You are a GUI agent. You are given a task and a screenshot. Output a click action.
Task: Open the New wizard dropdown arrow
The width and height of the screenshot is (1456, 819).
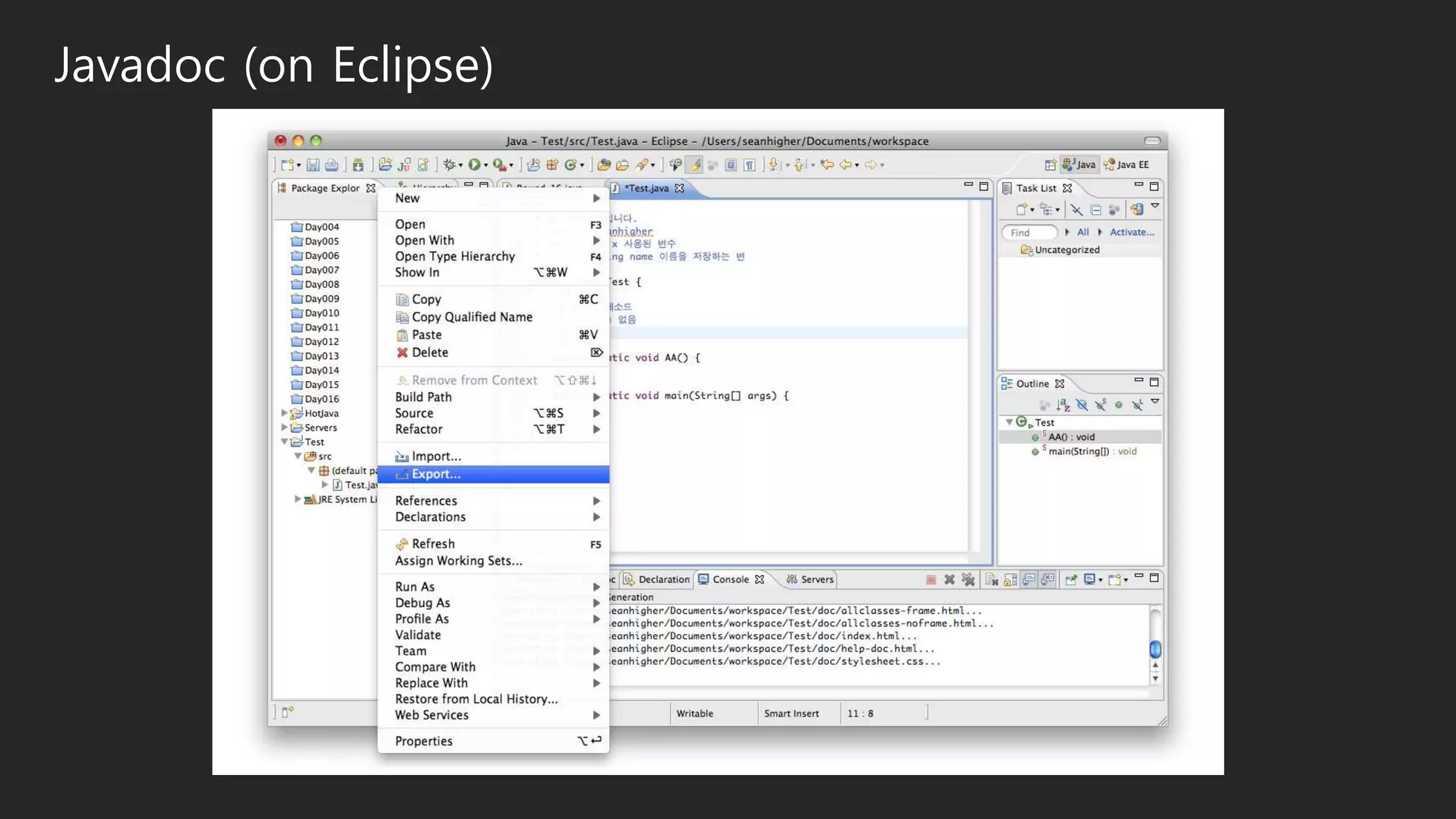(299, 166)
